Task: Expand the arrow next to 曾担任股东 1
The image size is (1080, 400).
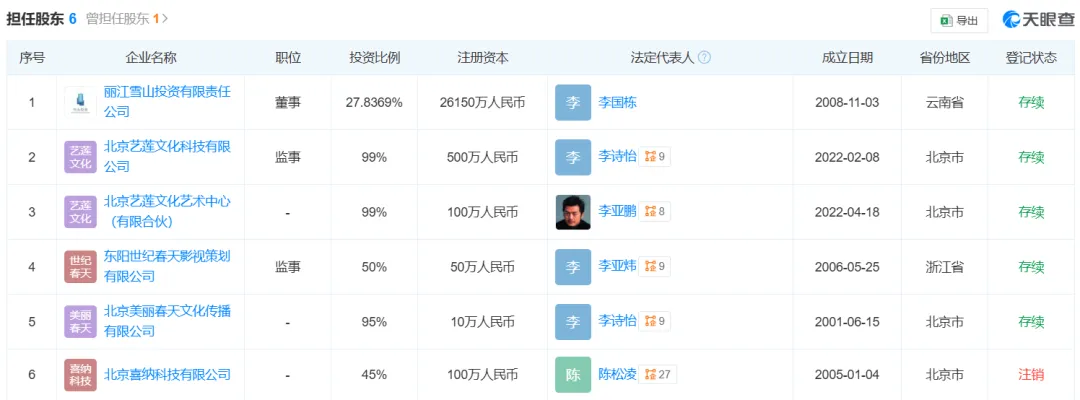Action: 166,19
